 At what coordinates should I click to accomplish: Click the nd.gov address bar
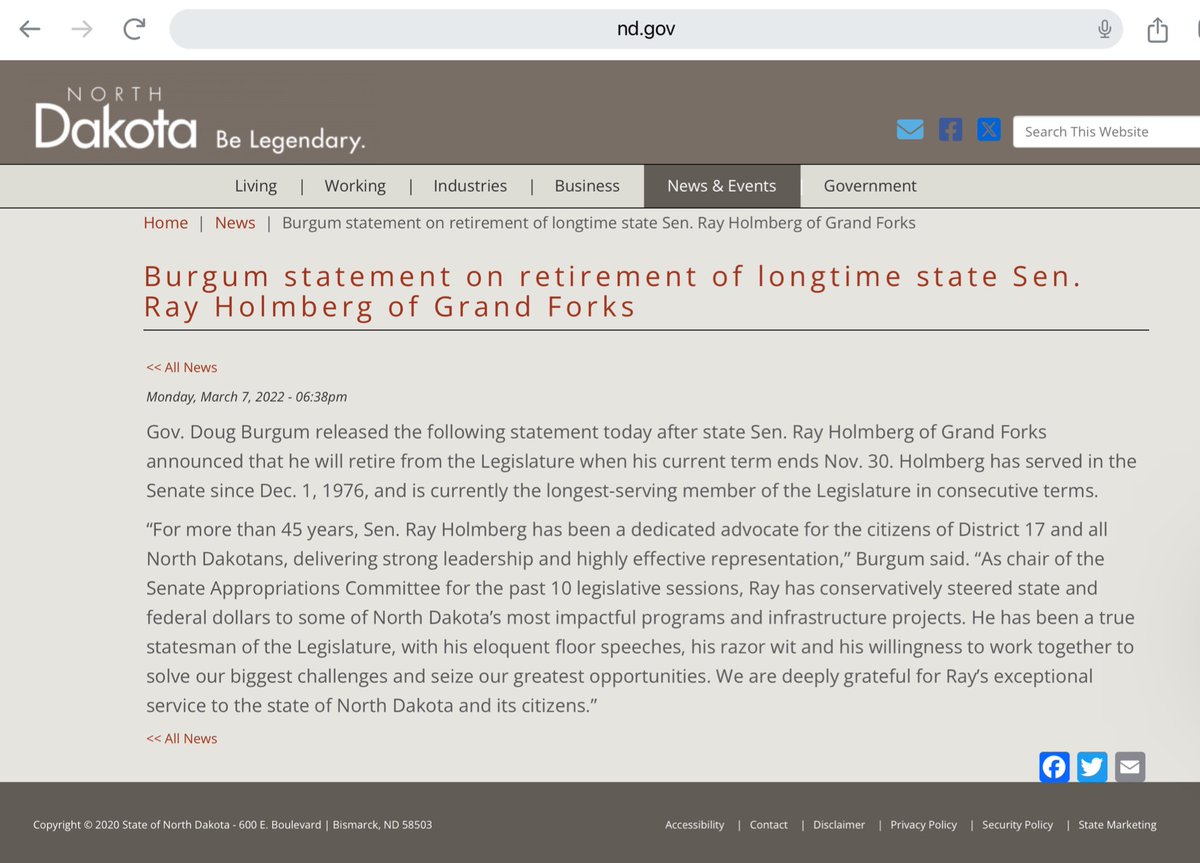(x=646, y=29)
